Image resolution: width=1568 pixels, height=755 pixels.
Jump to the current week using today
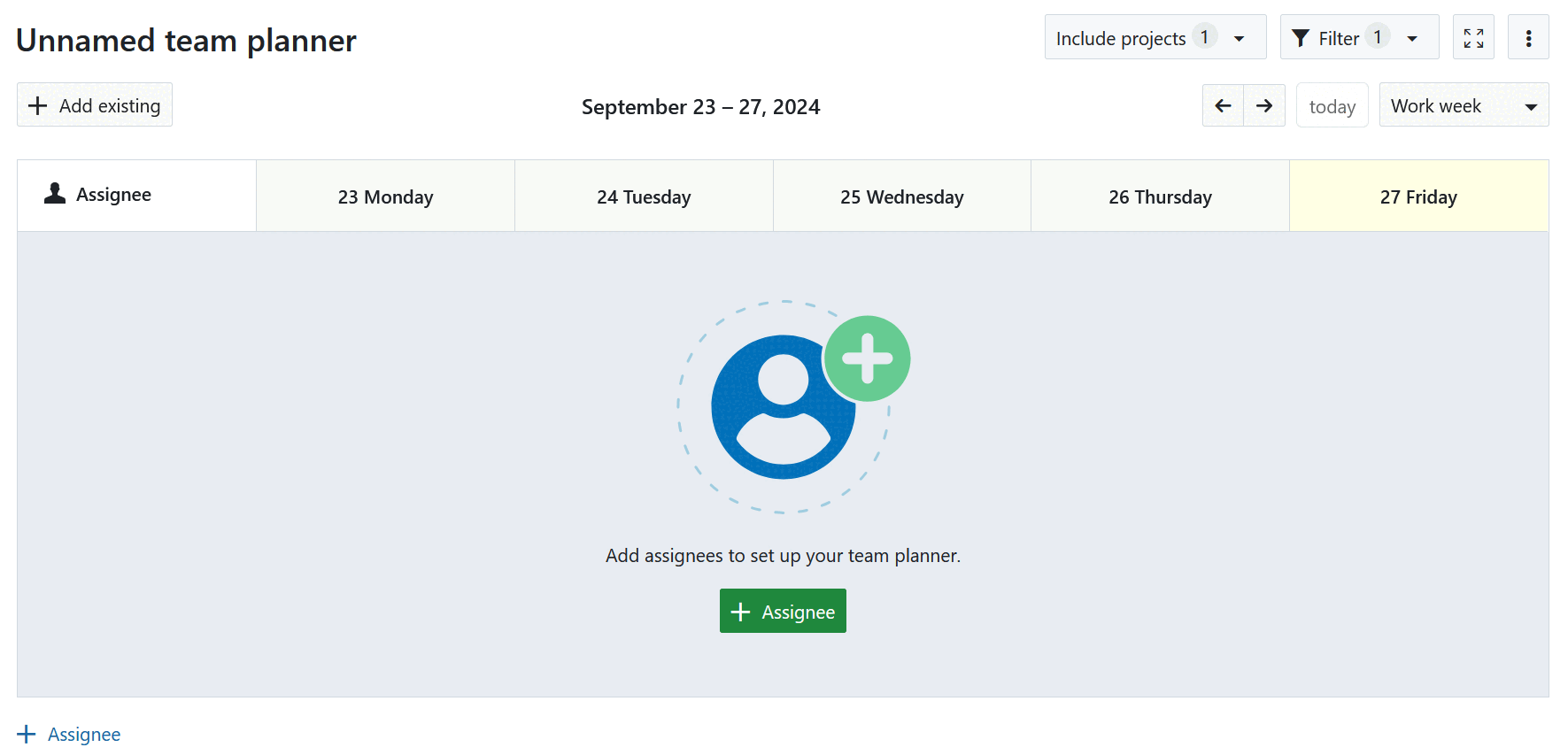click(1332, 104)
